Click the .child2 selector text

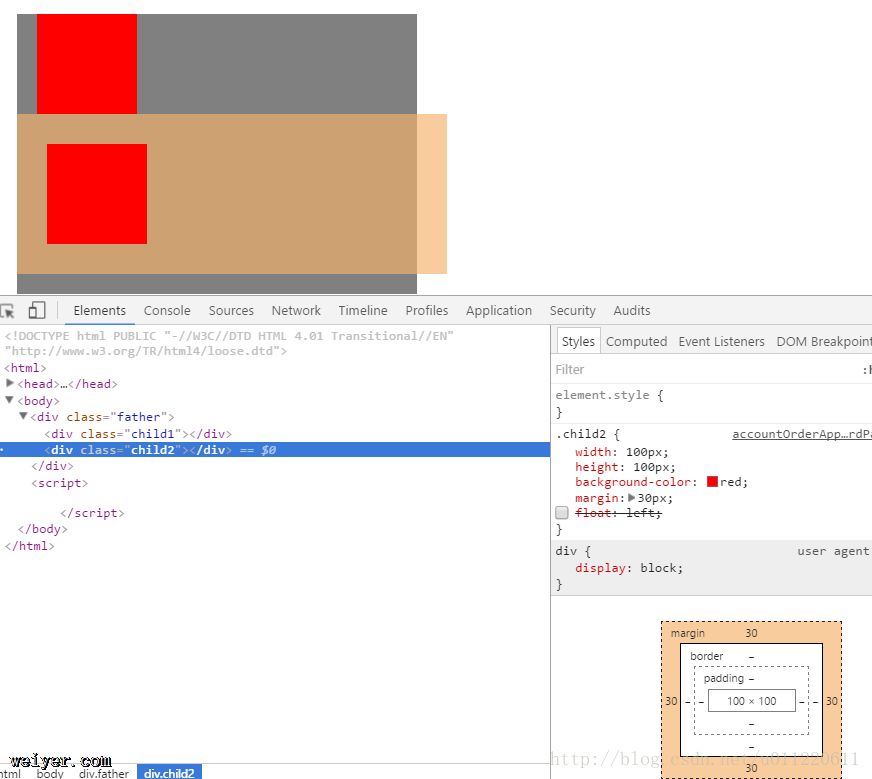(581, 434)
